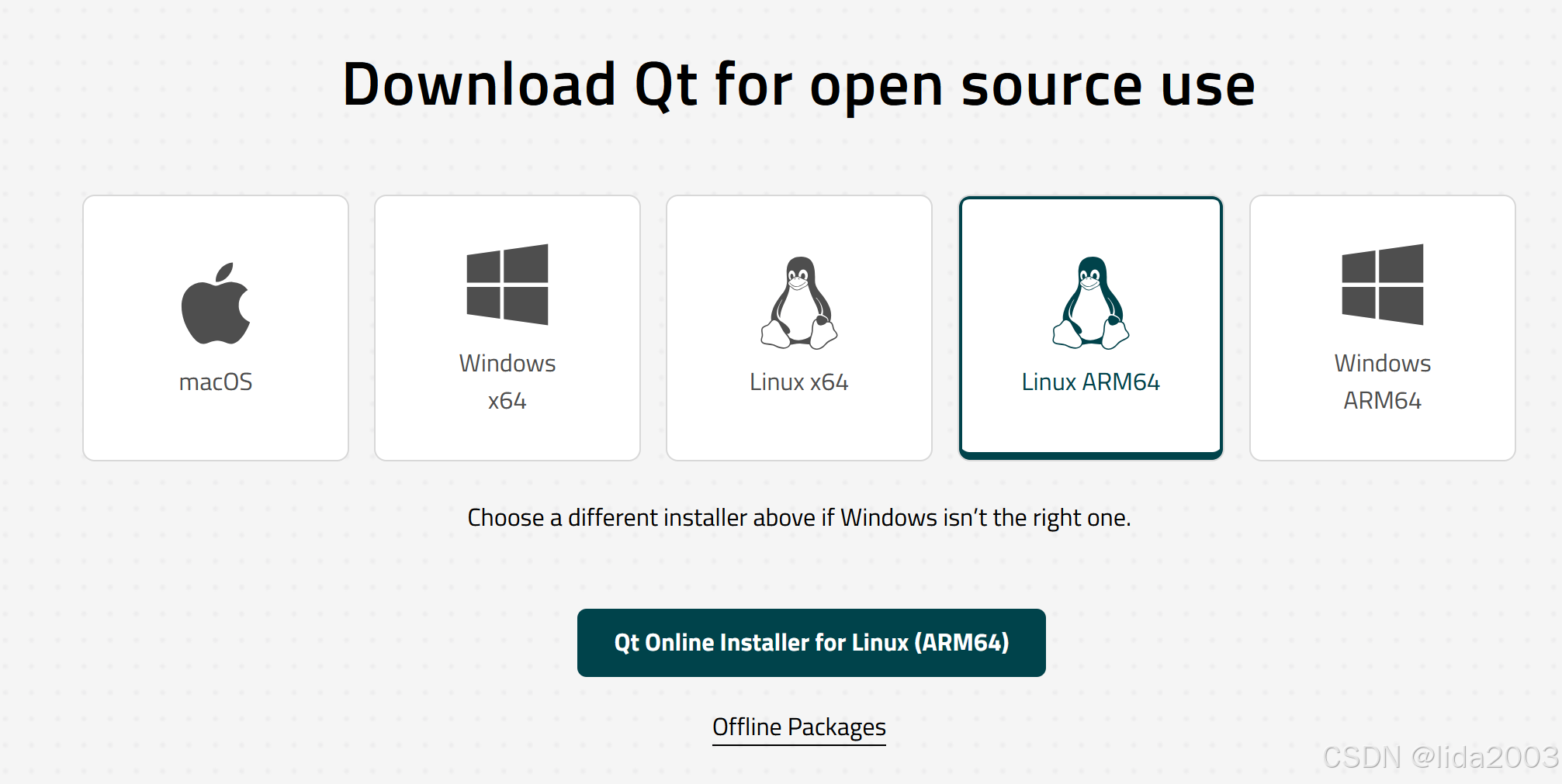Image resolution: width=1562 pixels, height=784 pixels.
Task: Choose the Windows ARM64 text label
Action: (x=1383, y=382)
